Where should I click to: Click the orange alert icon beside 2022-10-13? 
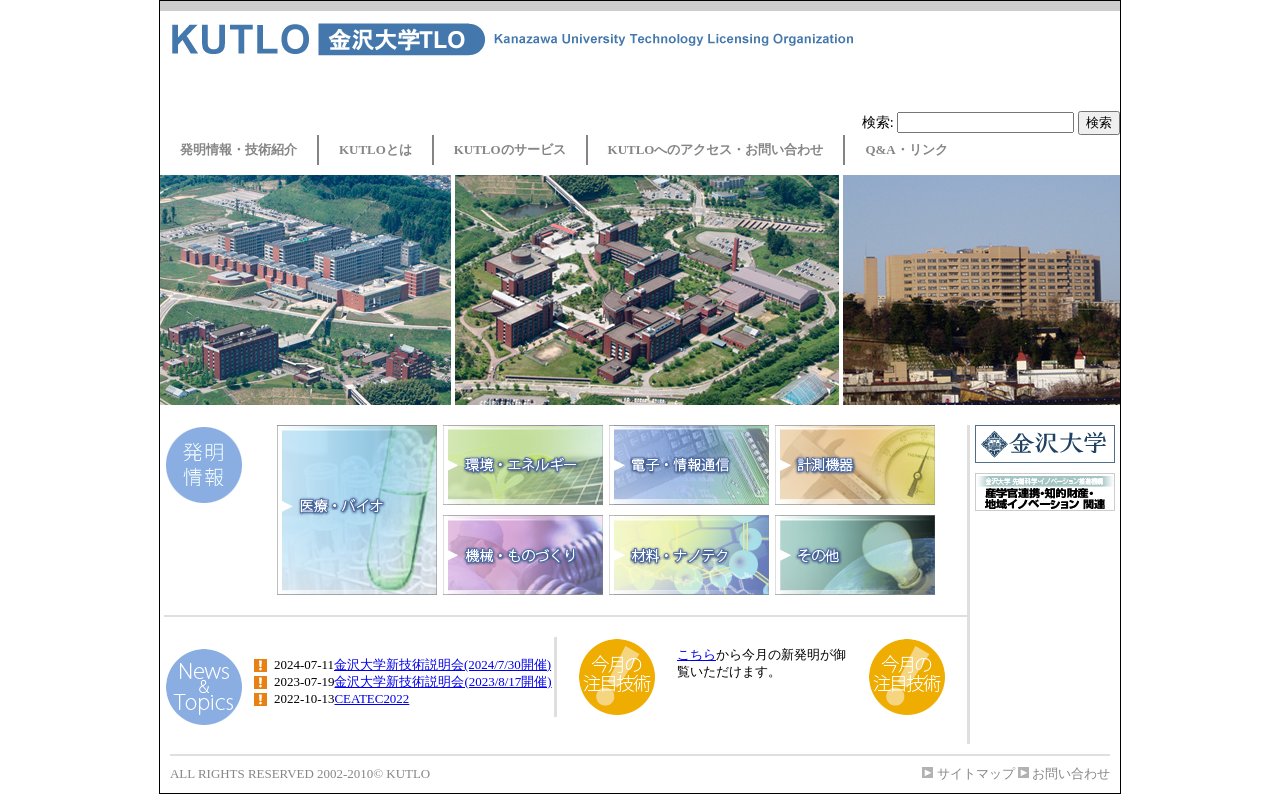pyautogui.click(x=260, y=699)
